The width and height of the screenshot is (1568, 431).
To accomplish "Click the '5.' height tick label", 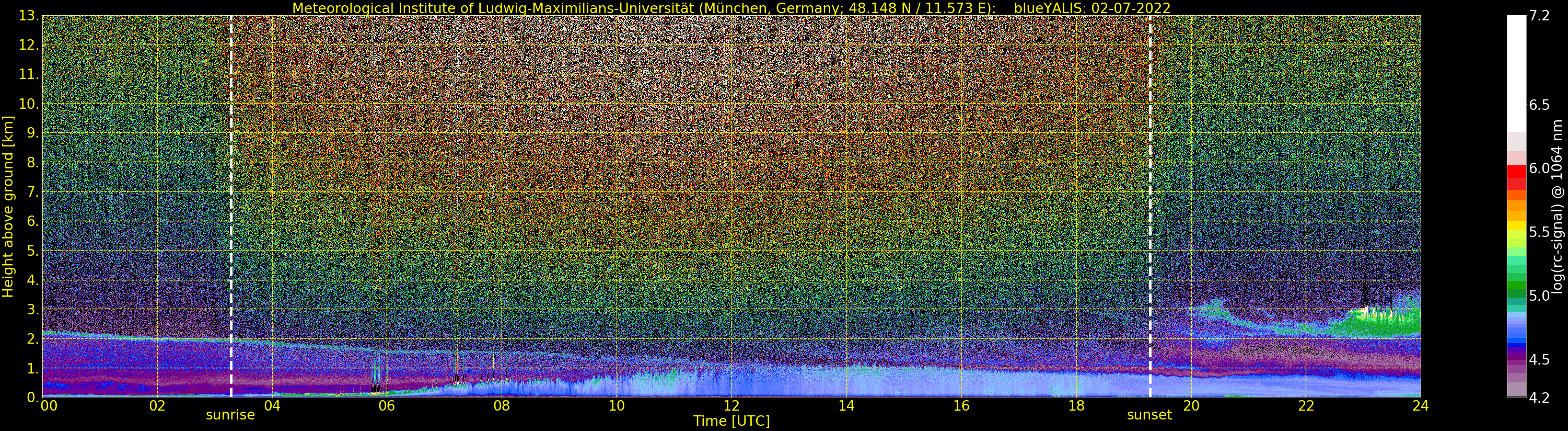I will pyautogui.click(x=33, y=251).
